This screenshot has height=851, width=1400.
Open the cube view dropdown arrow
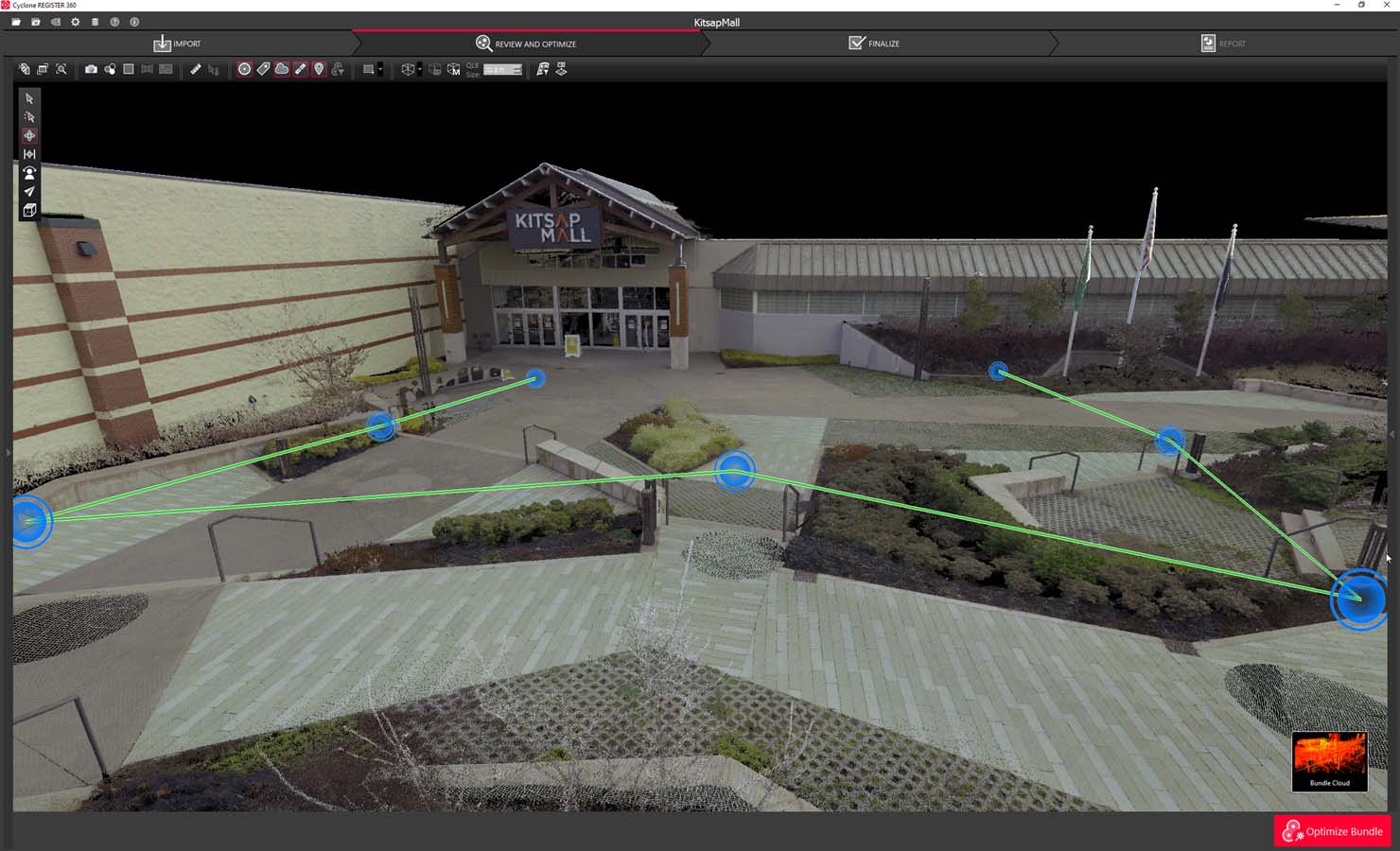419,69
